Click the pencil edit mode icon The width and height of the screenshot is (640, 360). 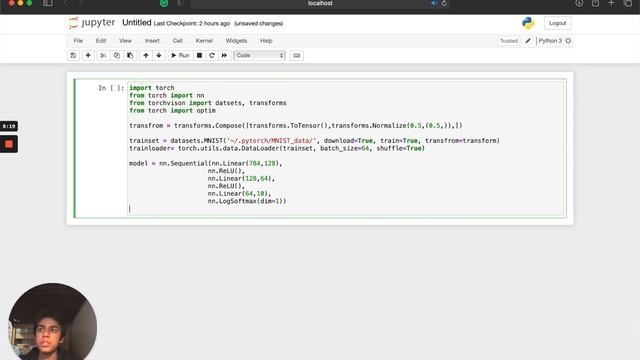[528, 41]
